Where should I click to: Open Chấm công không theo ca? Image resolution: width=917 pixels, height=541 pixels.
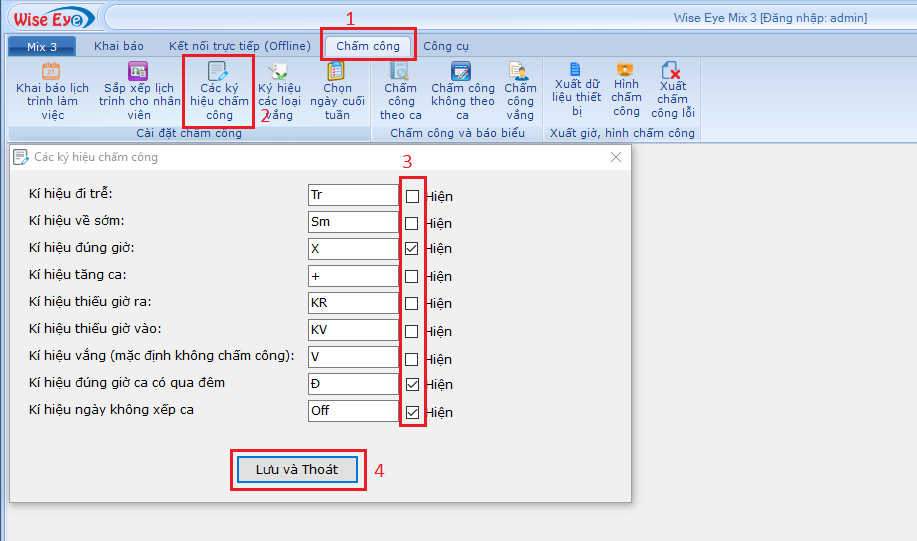point(462,90)
